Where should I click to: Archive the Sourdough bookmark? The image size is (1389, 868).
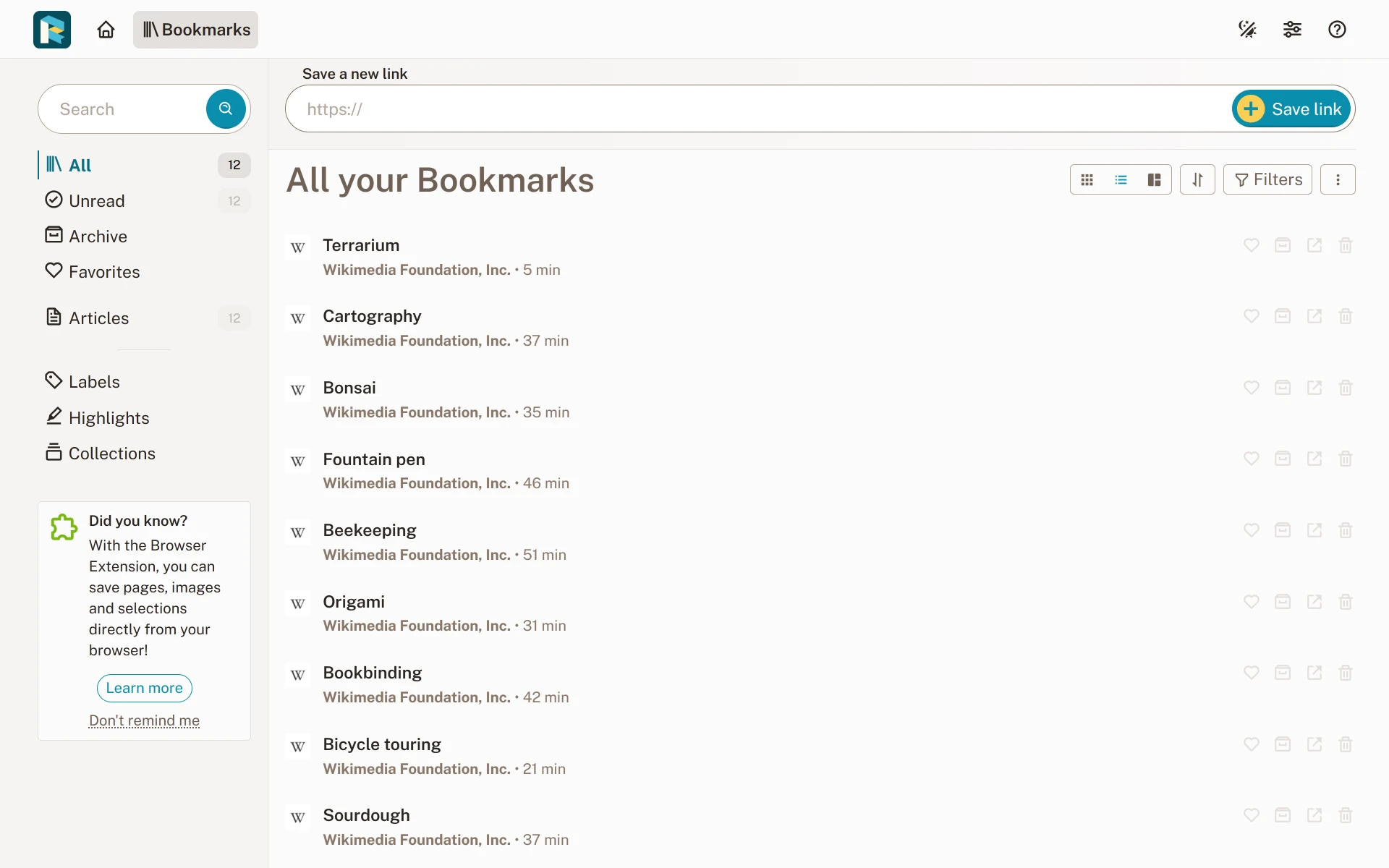(1283, 815)
